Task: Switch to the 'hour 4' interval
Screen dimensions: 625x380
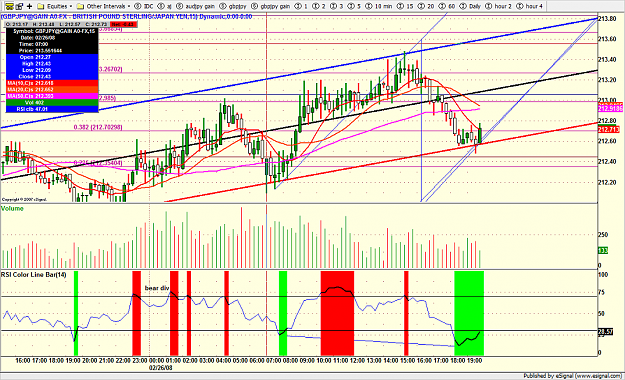Action: (529, 6)
